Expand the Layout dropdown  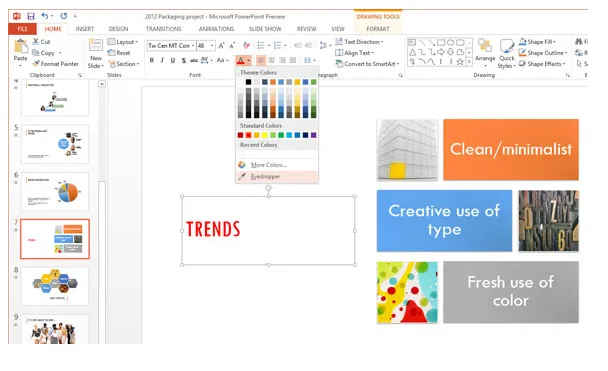tap(123, 41)
